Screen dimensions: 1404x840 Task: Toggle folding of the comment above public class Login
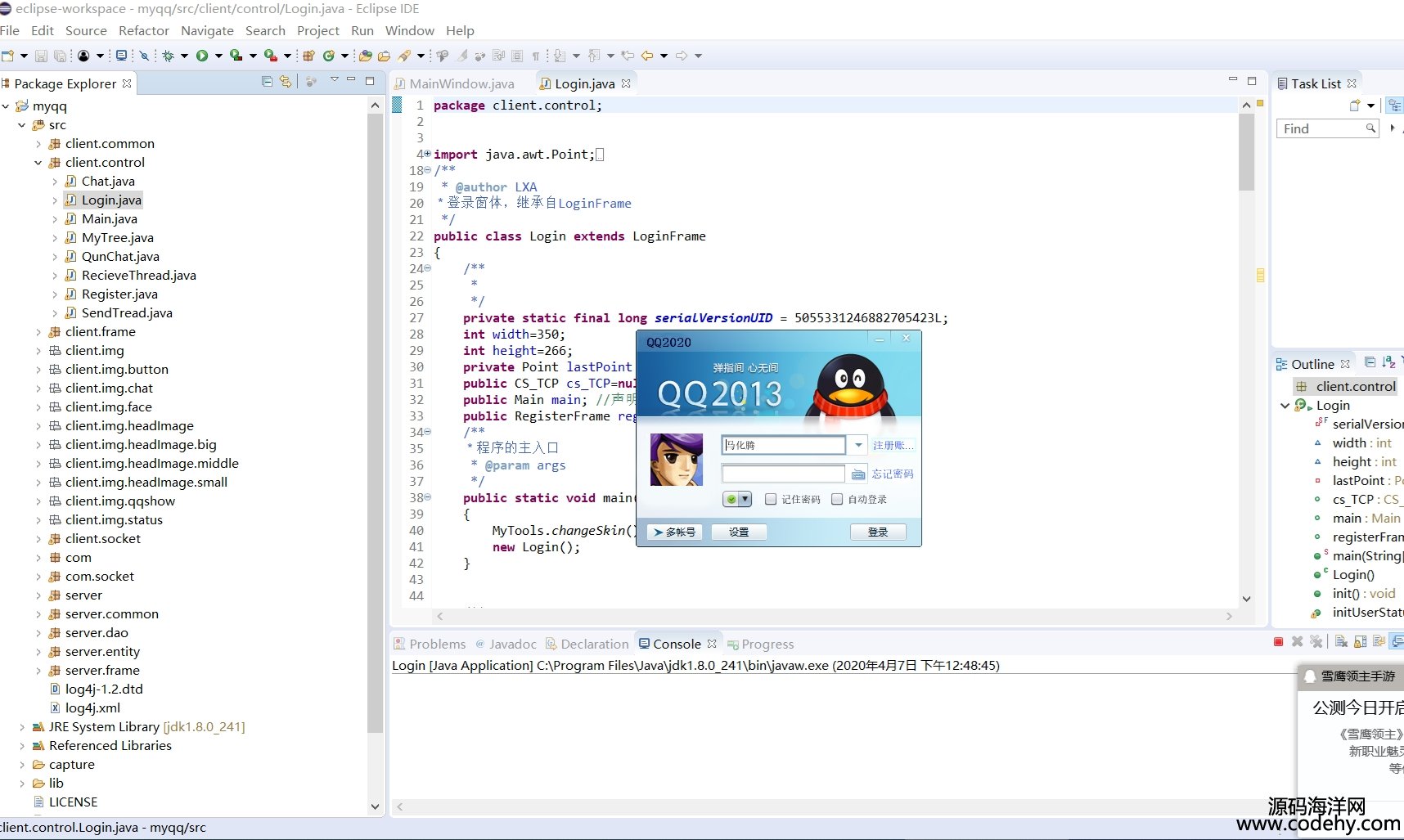(x=427, y=170)
